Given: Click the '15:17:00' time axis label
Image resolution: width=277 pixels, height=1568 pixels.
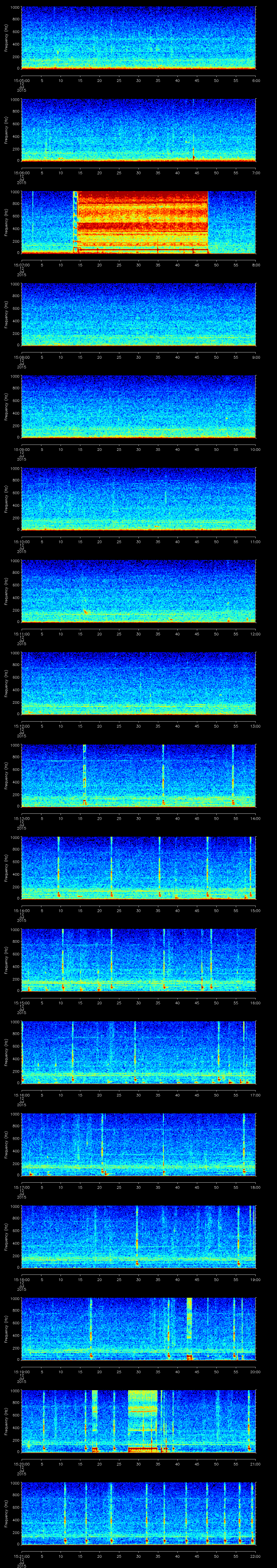Looking at the screenshot, I should click(x=21, y=1187).
